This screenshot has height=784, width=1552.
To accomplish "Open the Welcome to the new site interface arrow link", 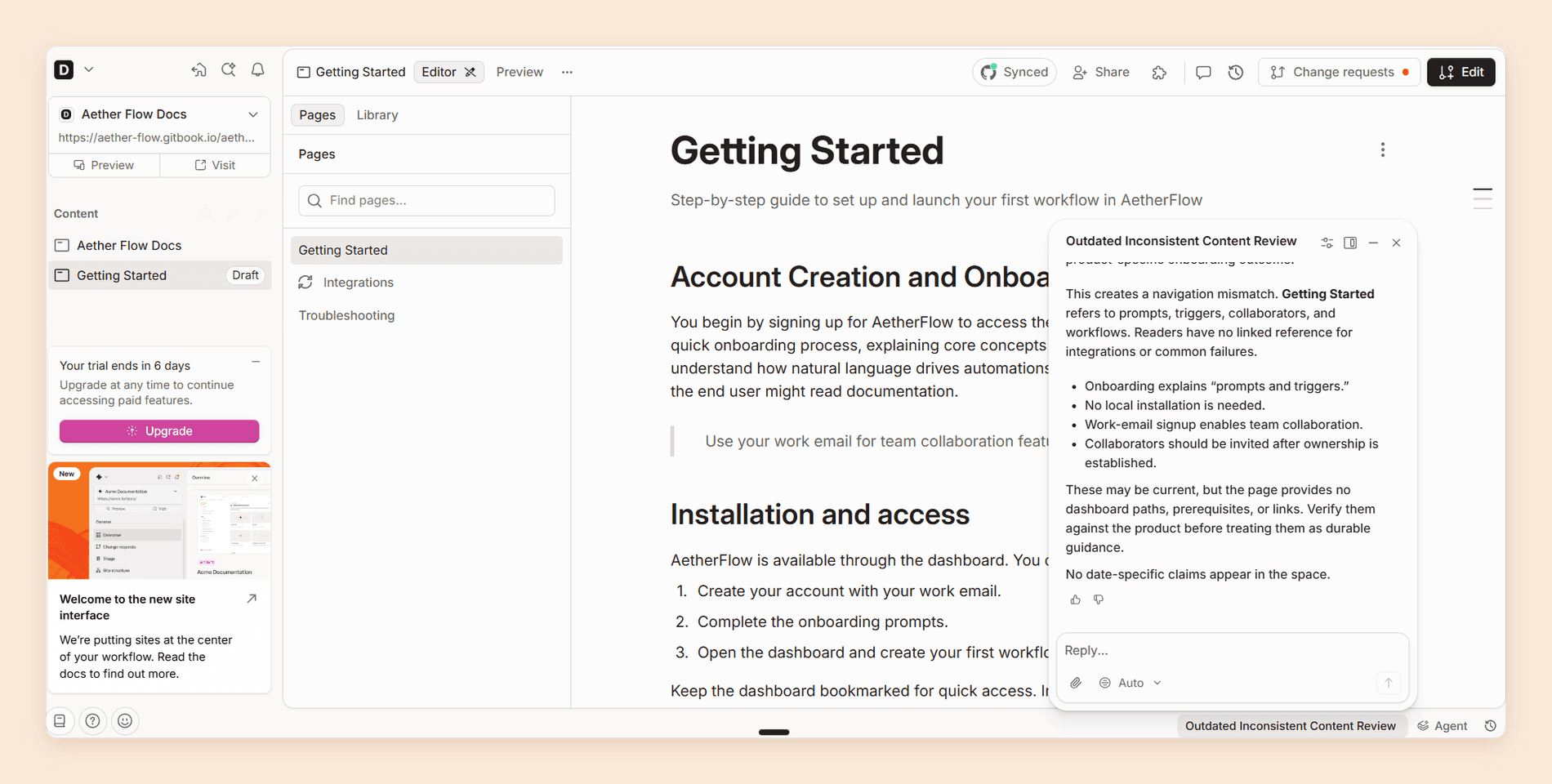I will click(x=252, y=599).
